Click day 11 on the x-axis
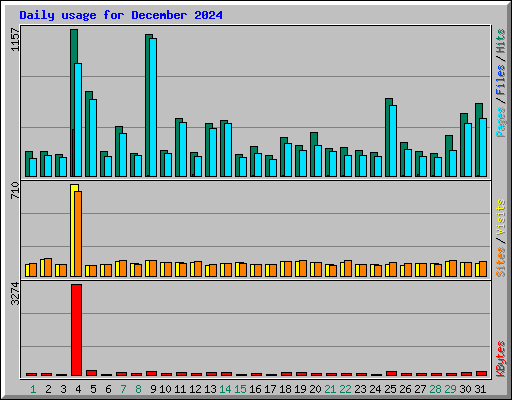 point(180,389)
